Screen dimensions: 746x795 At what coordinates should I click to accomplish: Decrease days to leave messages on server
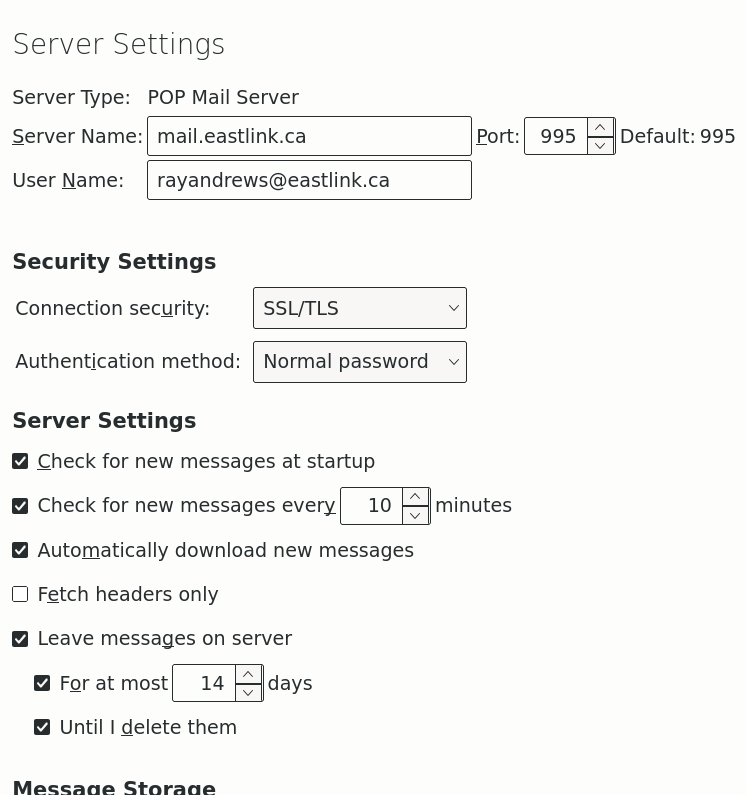[x=248, y=692]
